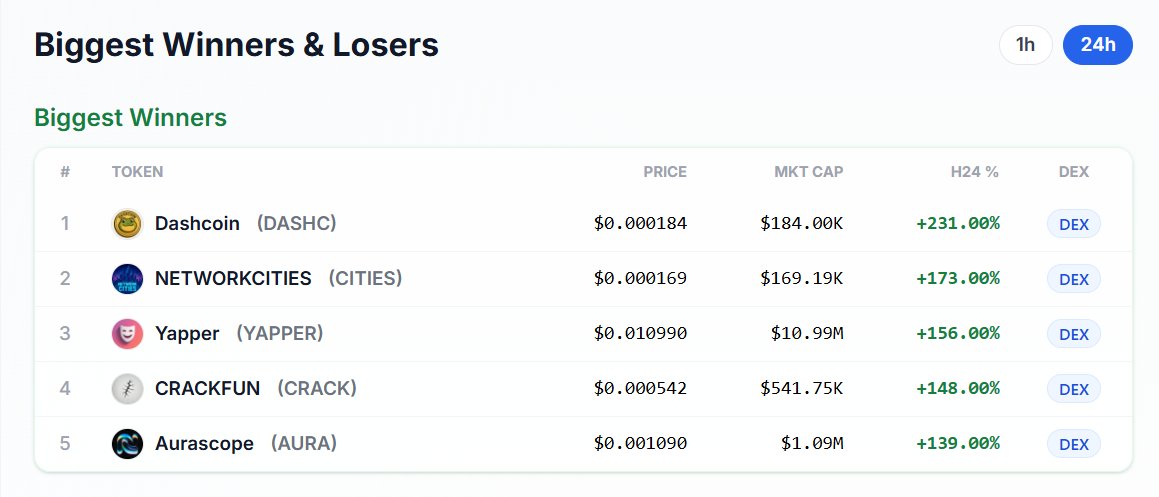Sort table by MKT CAP header
Viewport: 1159px width, 497px height.
click(809, 172)
